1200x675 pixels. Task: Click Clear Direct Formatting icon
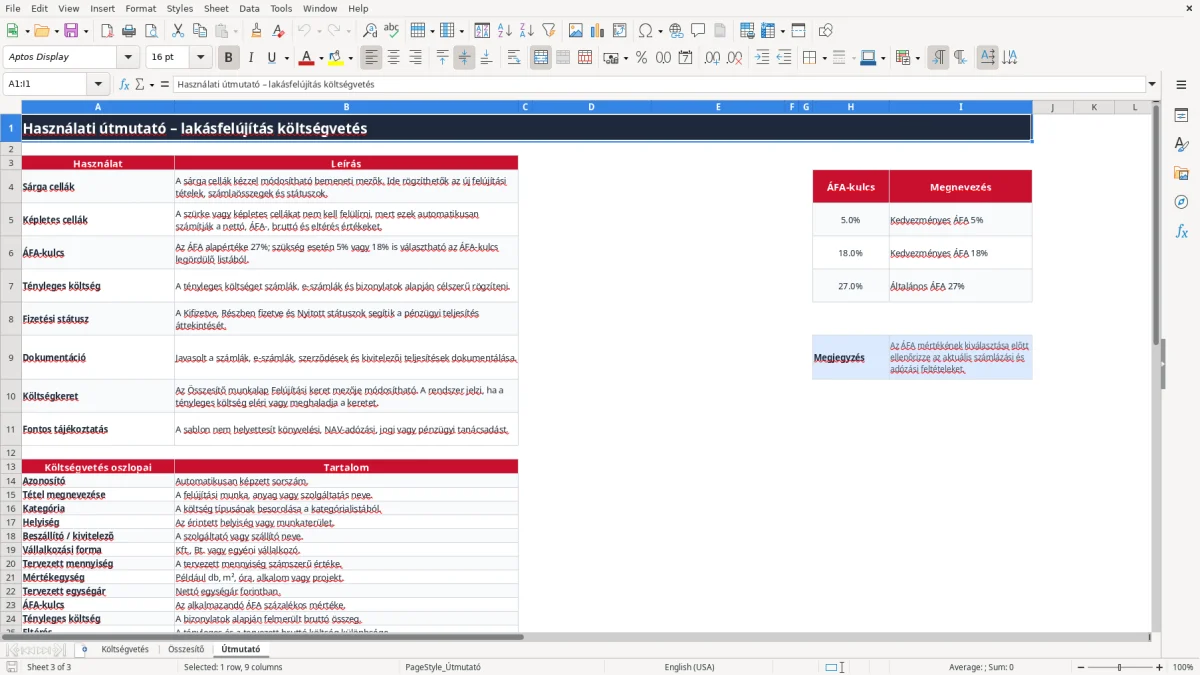coord(279,31)
